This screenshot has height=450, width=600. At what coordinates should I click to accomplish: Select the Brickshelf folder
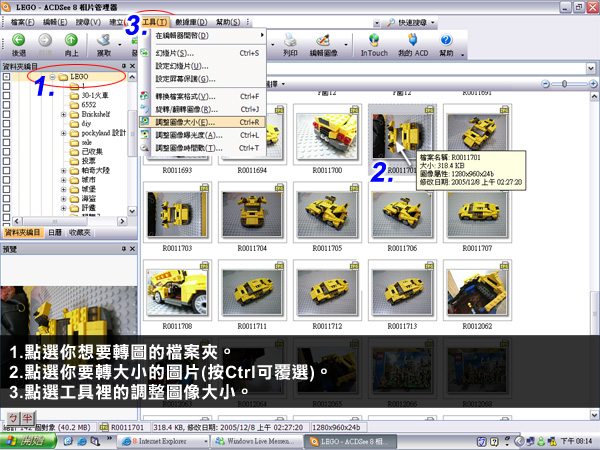coord(96,114)
